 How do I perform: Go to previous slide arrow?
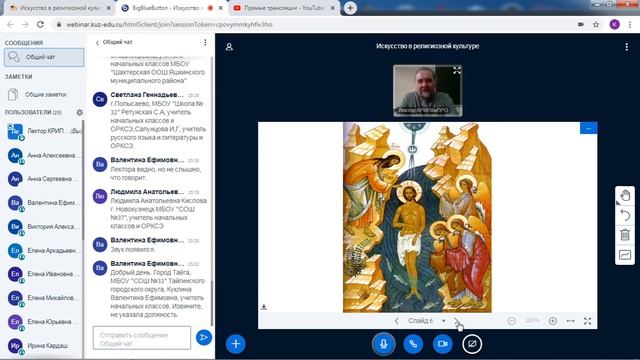tap(396, 321)
